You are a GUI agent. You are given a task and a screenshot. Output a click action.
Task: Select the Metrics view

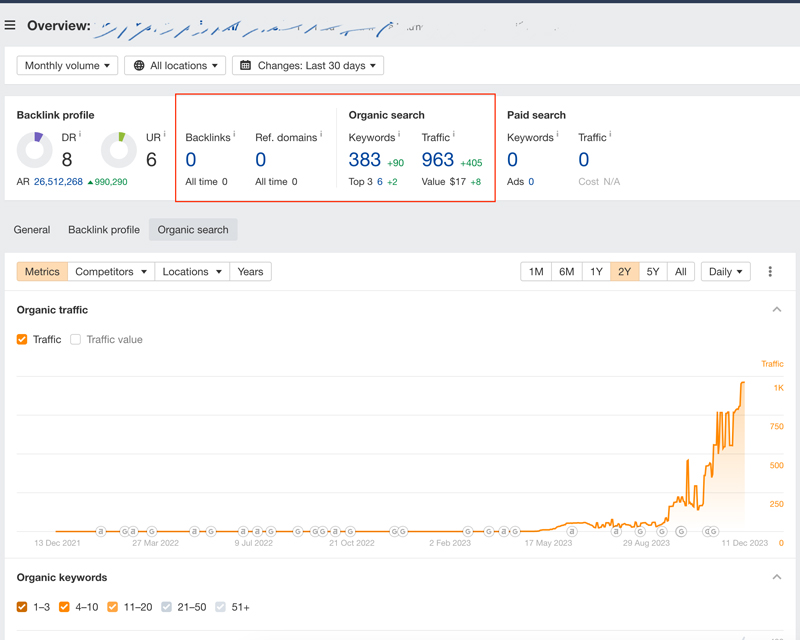(x=42, y=272)
